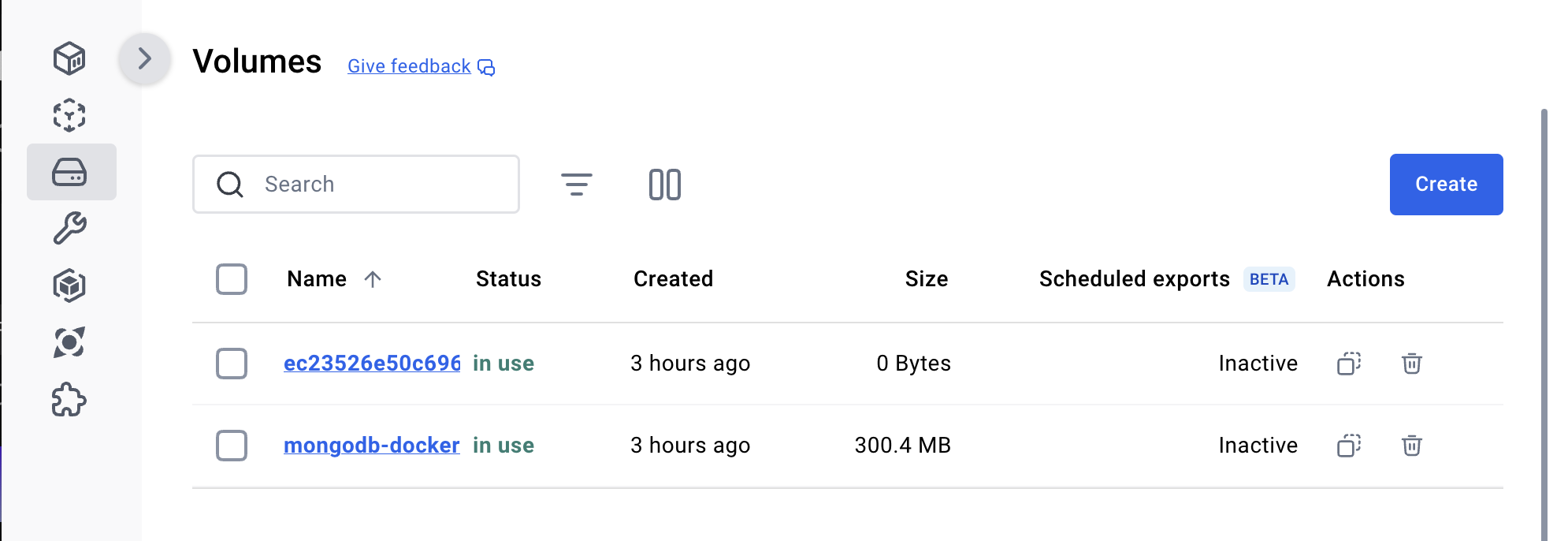
Task: Clone the mongodb-docker volume
Action: (x=1349, y=446)
